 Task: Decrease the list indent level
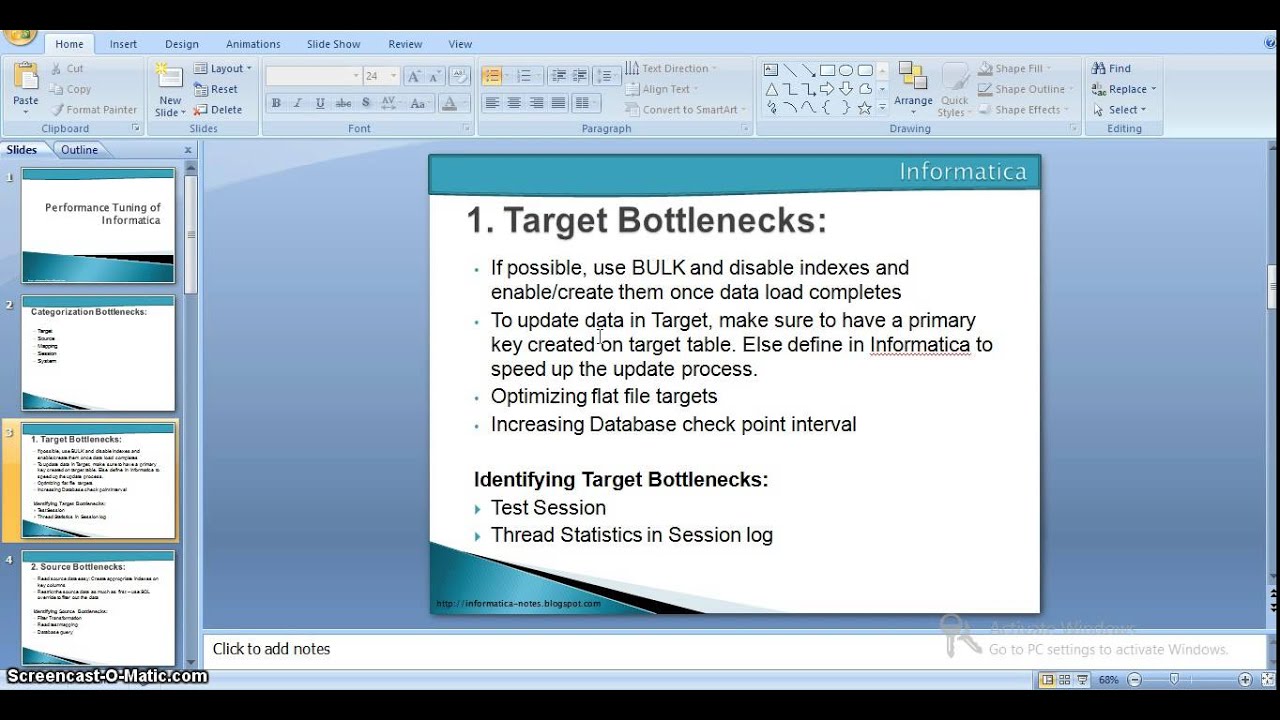(558, 76)
